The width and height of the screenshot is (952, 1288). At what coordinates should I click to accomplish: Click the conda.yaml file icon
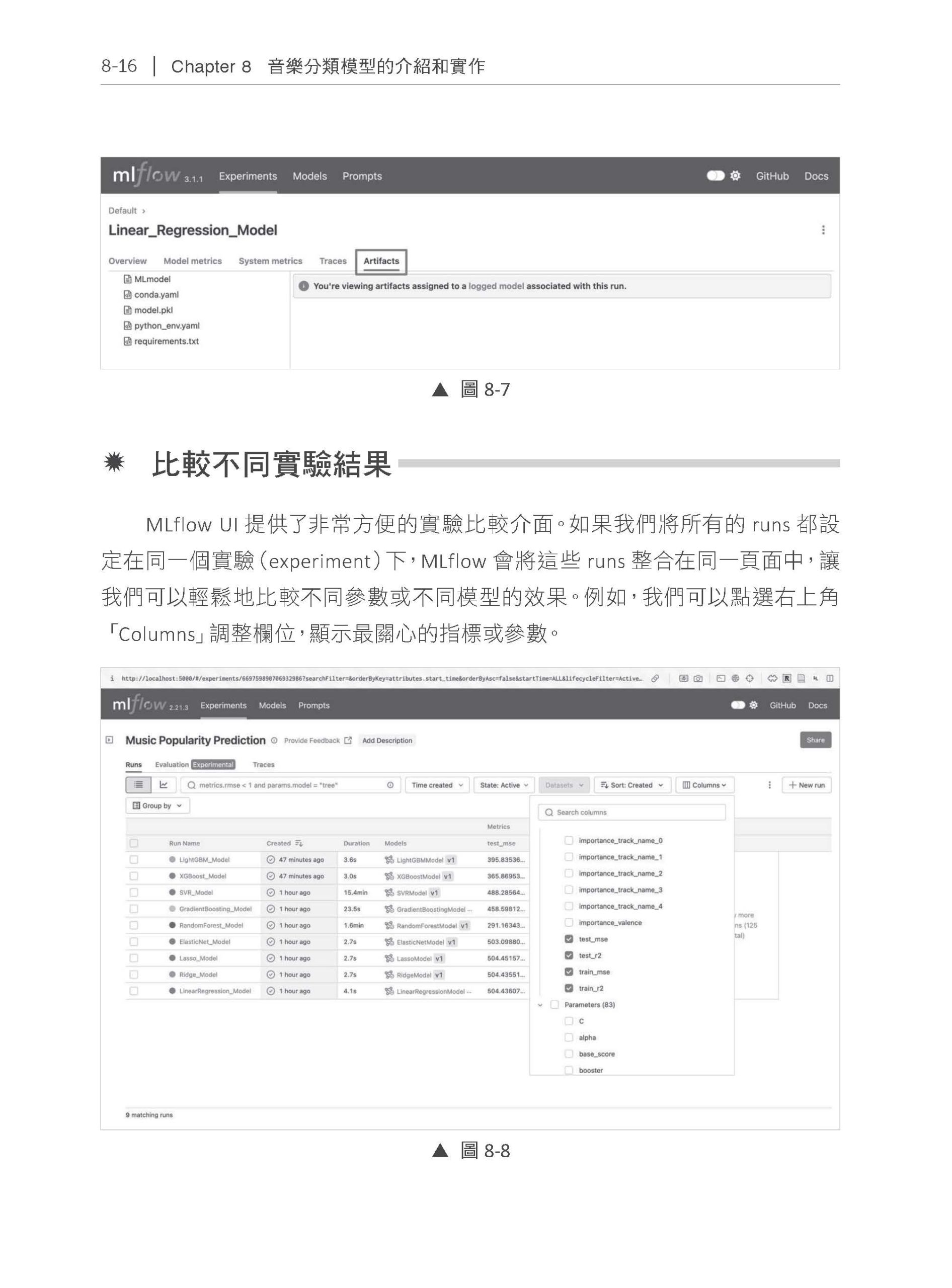[x=127, y=294]
